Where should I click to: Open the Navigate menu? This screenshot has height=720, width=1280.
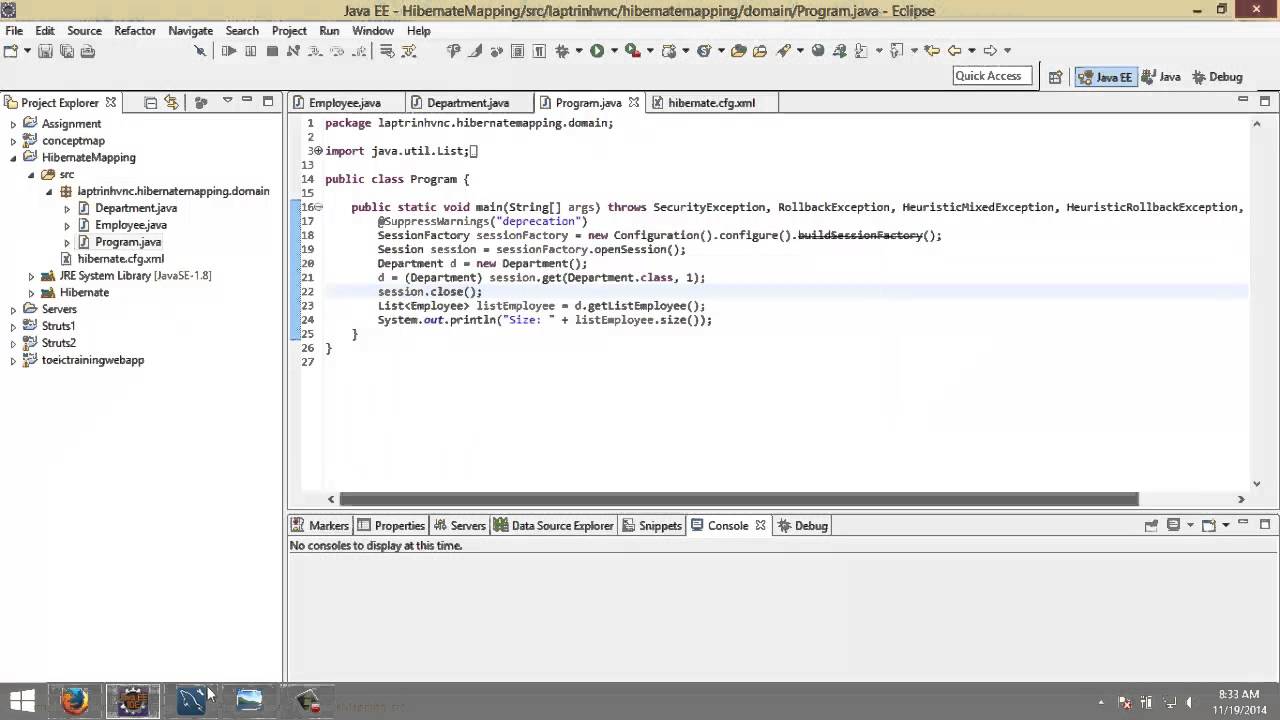190,31
